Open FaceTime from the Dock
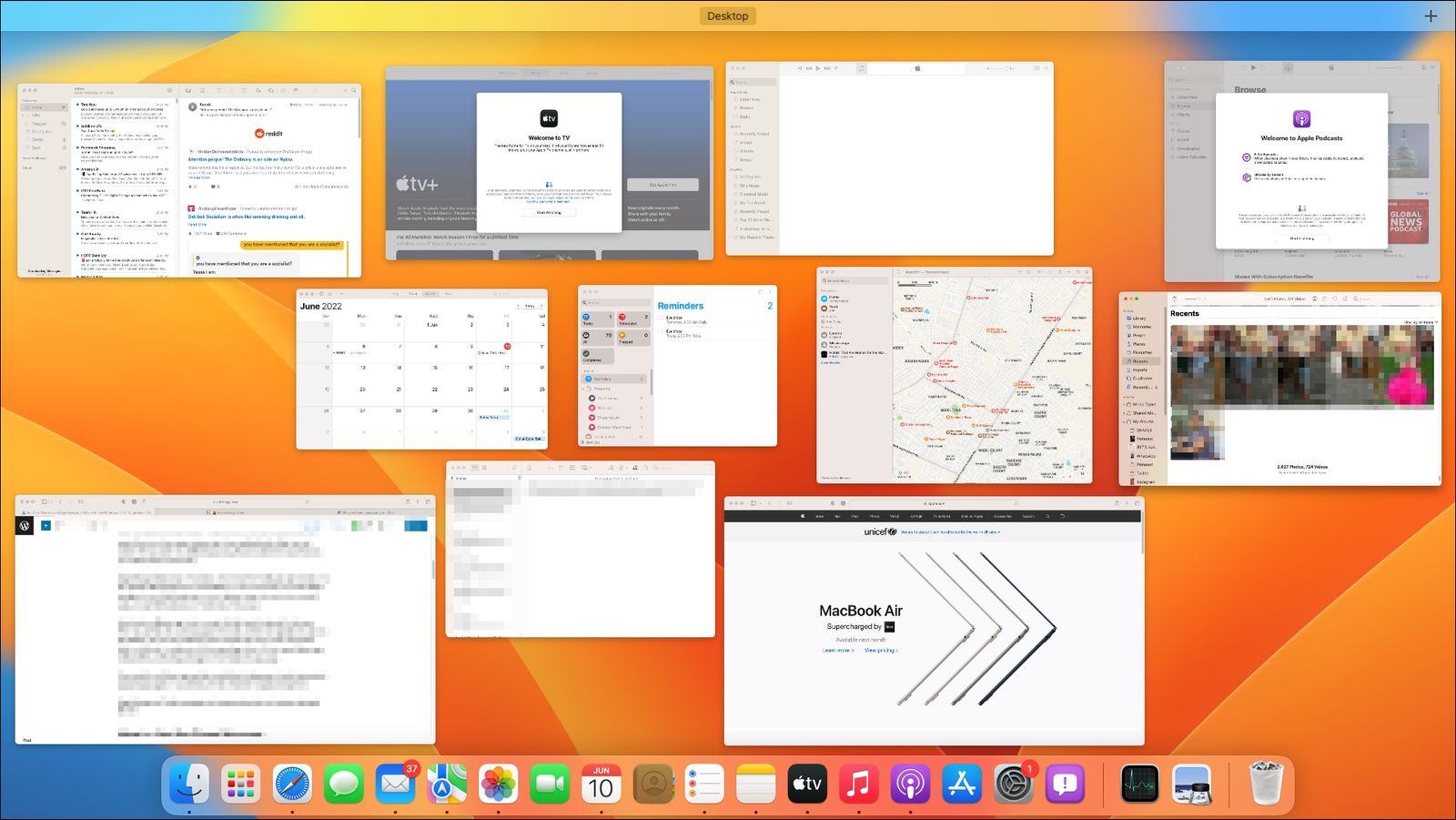 click(x=550, y=783)
